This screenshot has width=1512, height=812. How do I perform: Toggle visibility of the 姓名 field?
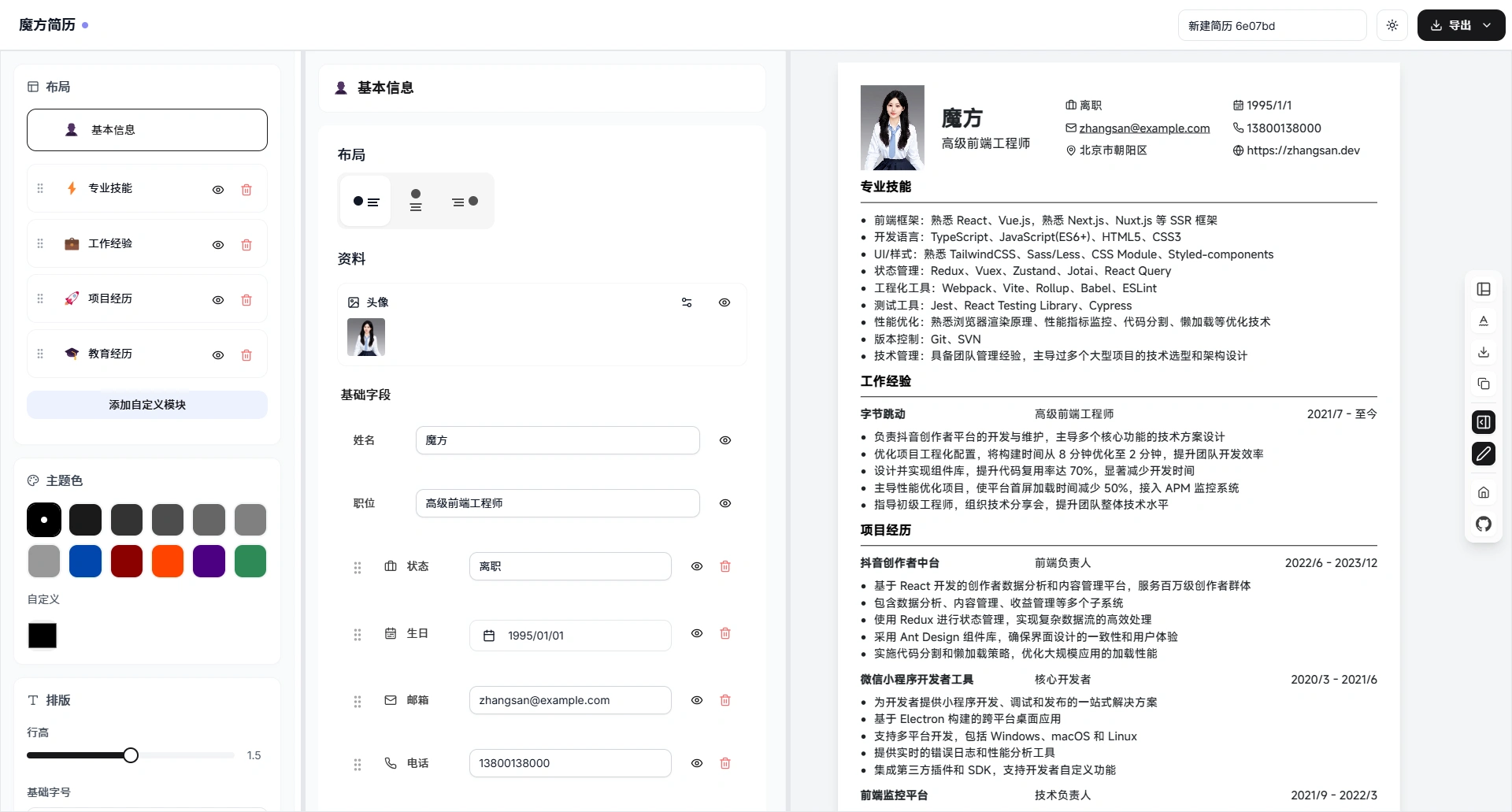tap(725, 440)
